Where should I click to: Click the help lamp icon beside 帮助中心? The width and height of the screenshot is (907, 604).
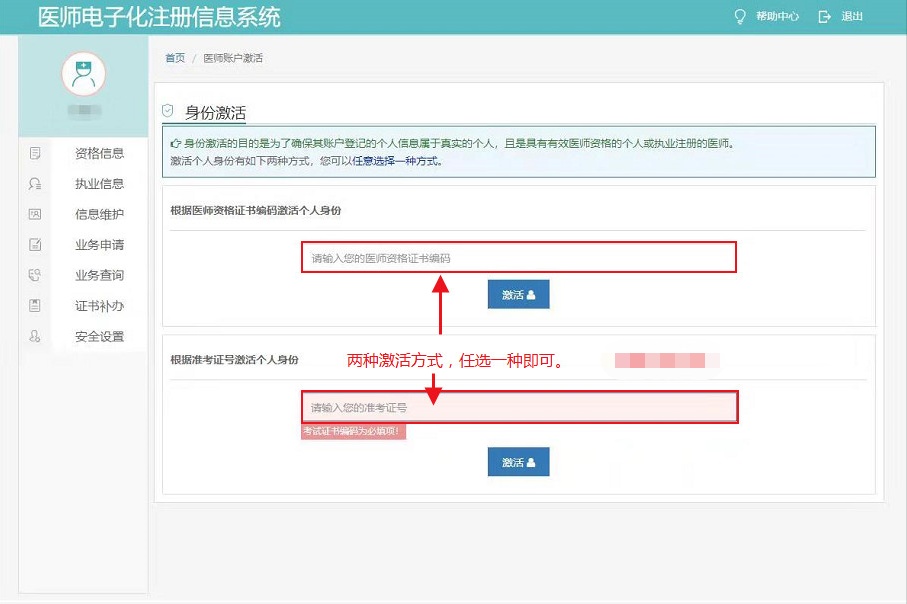738,16
